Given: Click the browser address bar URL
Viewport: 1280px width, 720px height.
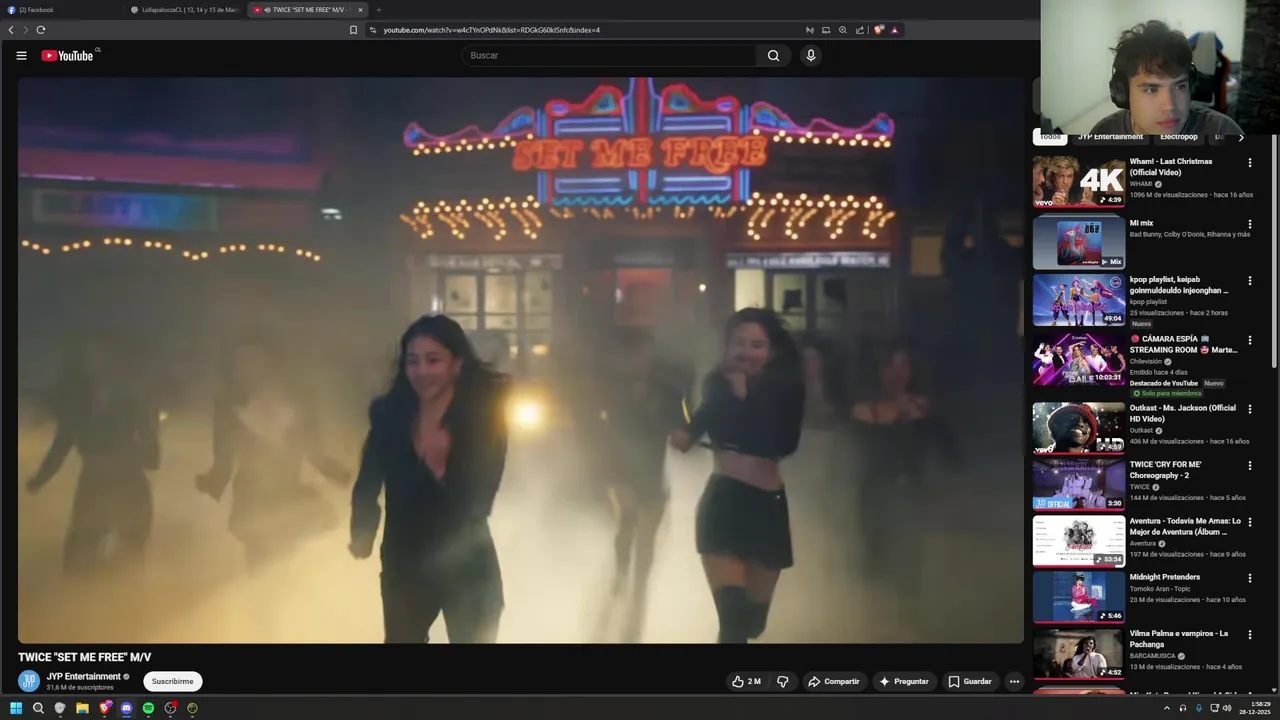Looking at the screenshot, I should click(x=491, y=30).
